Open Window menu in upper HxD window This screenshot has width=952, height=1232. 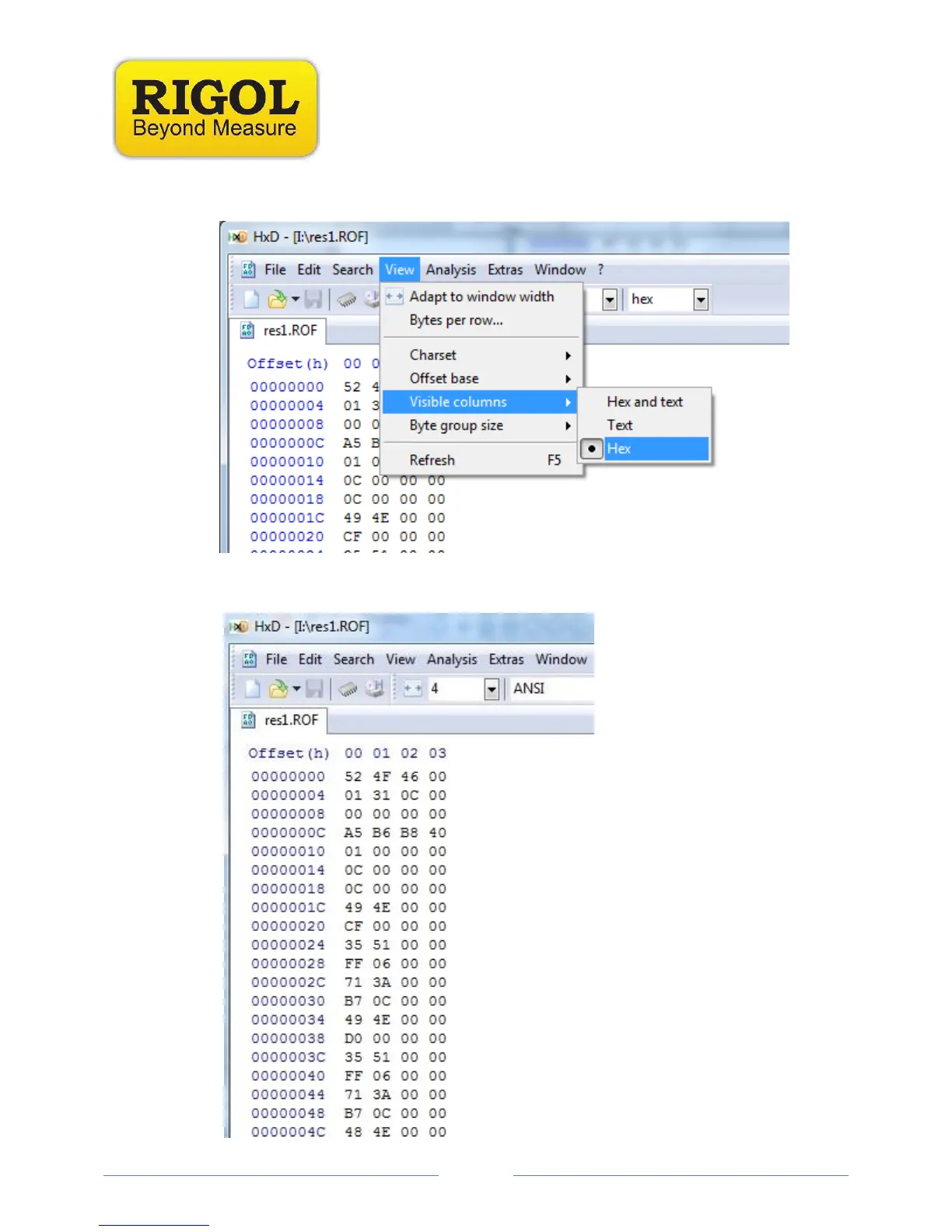(x=560, y=269)
